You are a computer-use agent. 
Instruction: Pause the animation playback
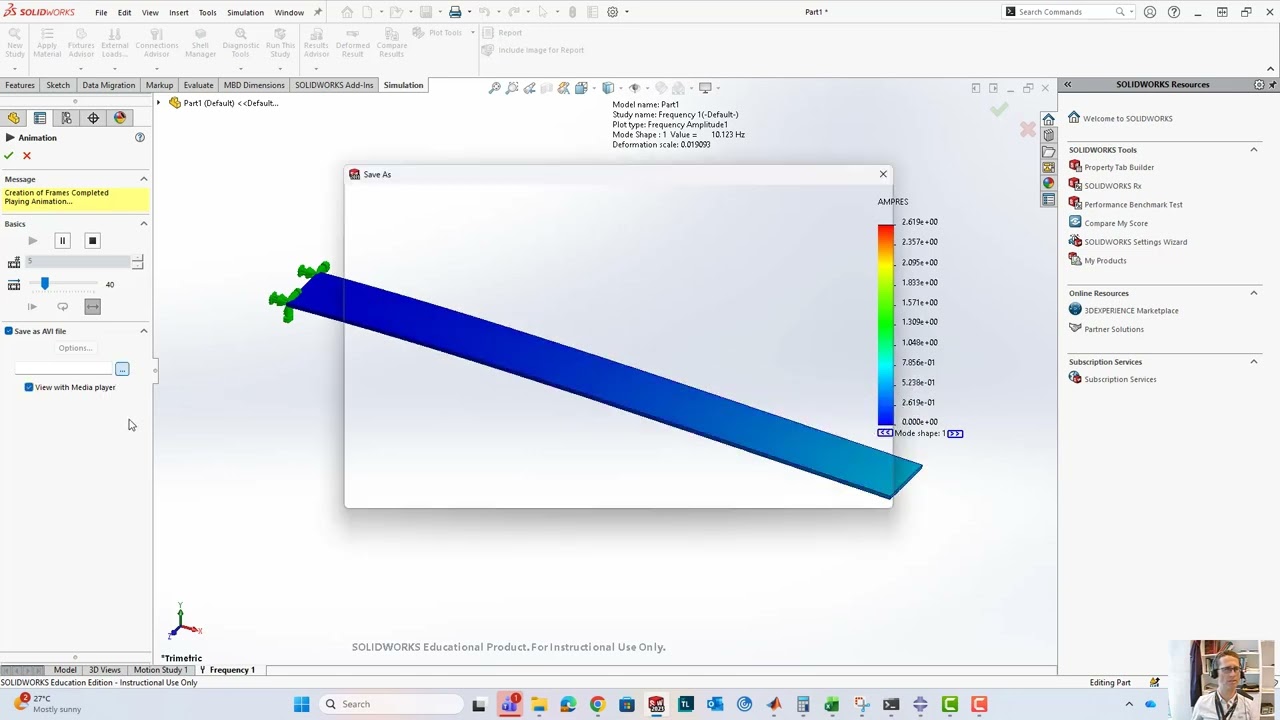(62, 241)
